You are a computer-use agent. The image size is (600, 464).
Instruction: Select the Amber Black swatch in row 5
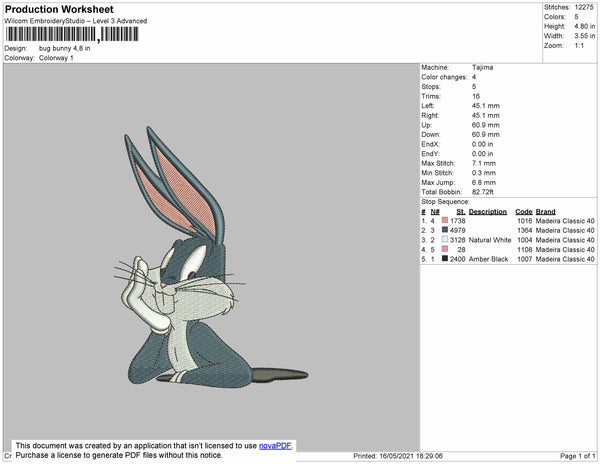coord(445,258)
